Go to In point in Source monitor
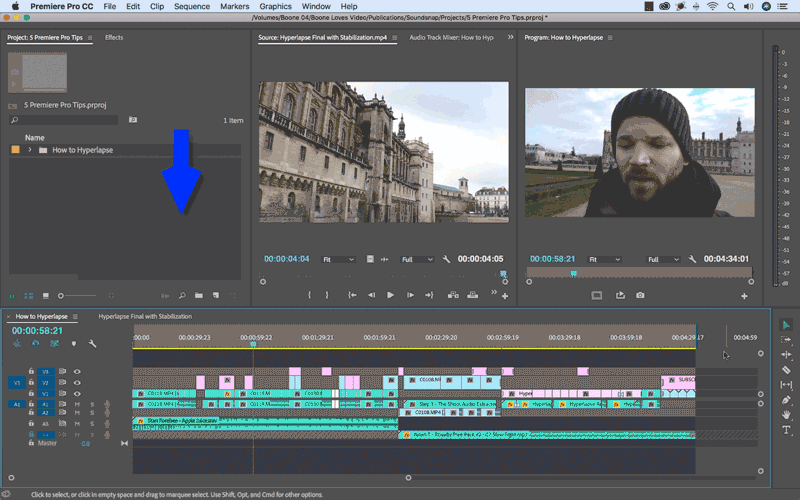Screen dimensions: 800x500 point(352,295)
